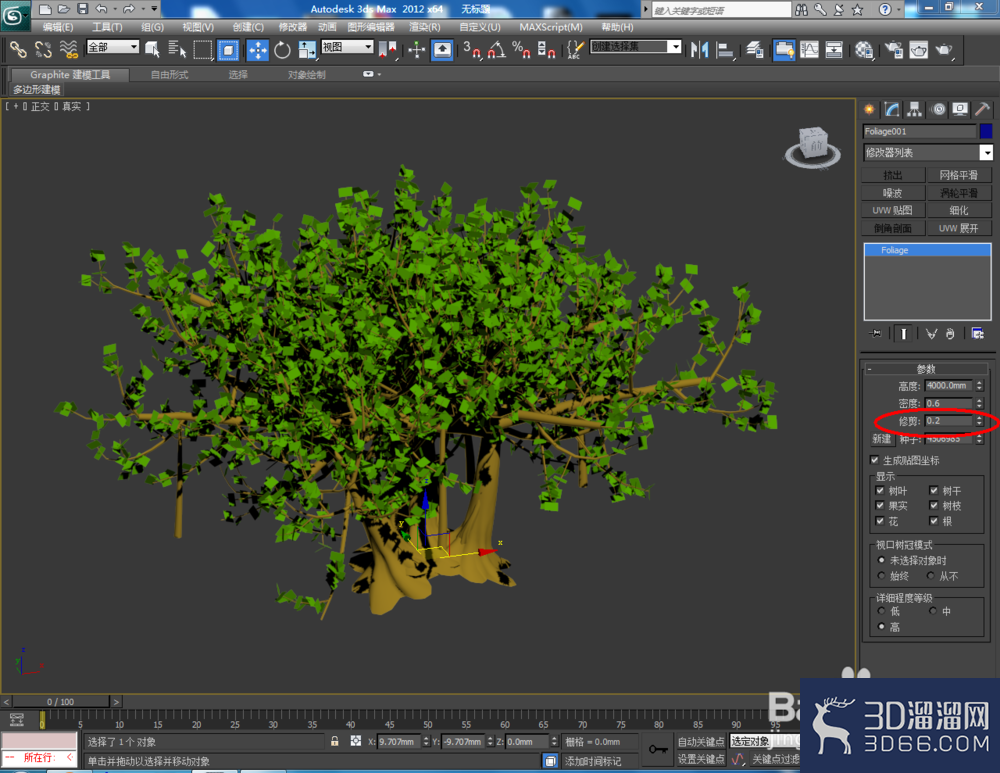Click the Mirror tool icon
This screenshot has width=1000, height=773.
[700, 49]
